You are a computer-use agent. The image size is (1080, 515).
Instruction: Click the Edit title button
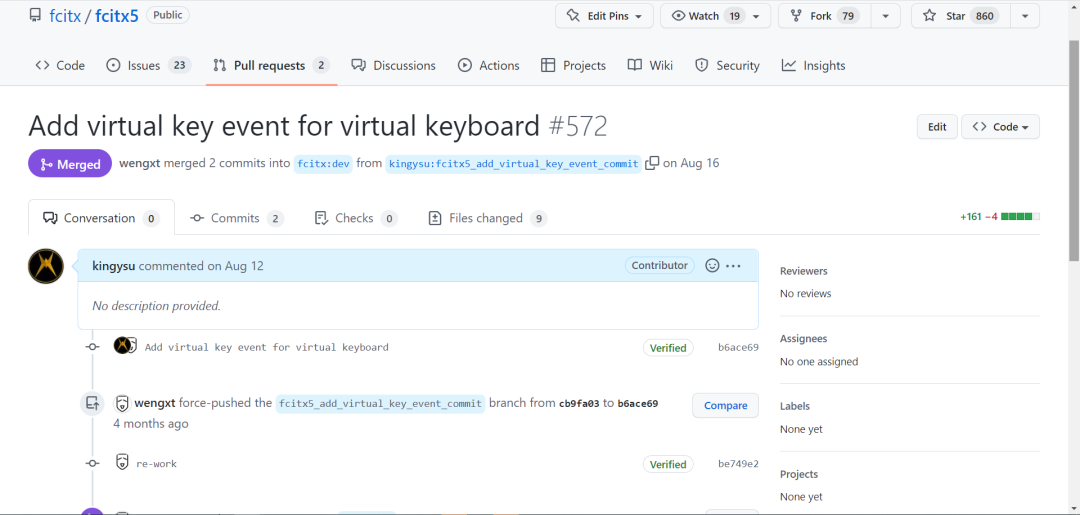click(937, 127)
